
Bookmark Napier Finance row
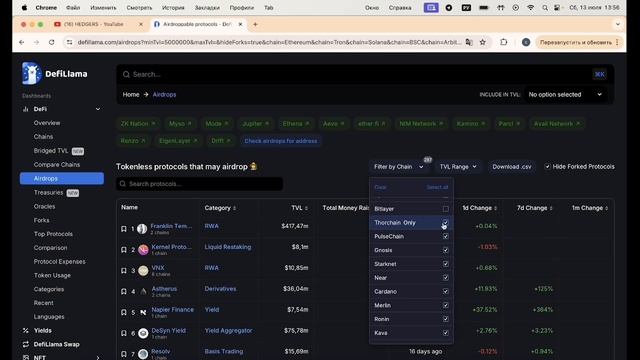pos(124,312)
